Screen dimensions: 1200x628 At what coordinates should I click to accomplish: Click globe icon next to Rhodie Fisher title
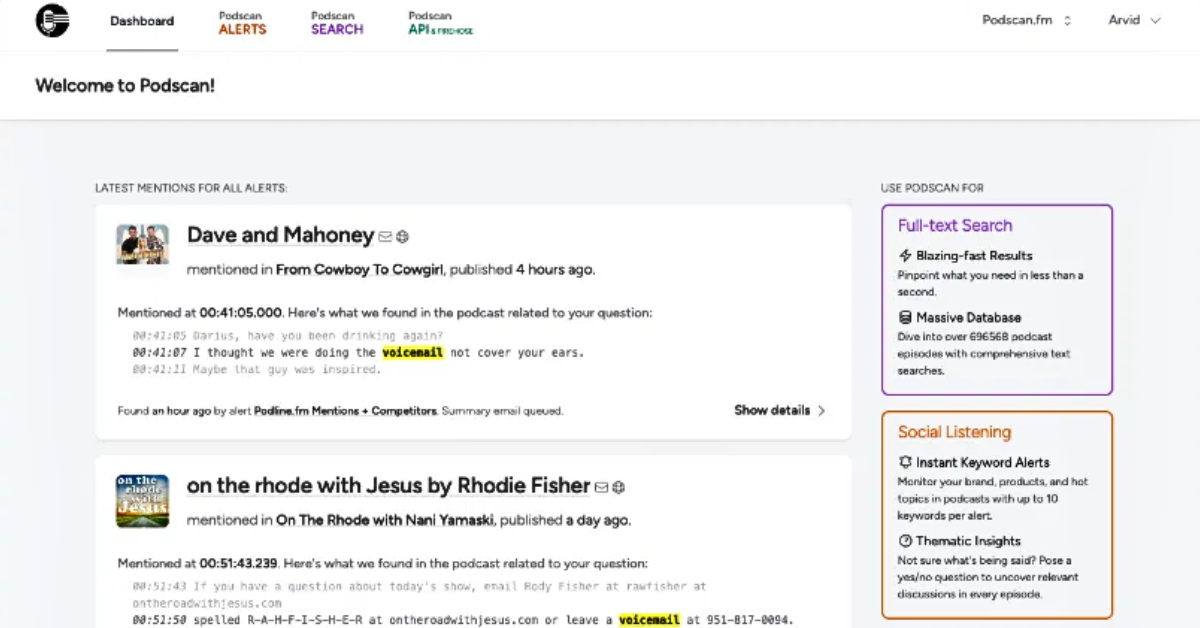[618, 488]
